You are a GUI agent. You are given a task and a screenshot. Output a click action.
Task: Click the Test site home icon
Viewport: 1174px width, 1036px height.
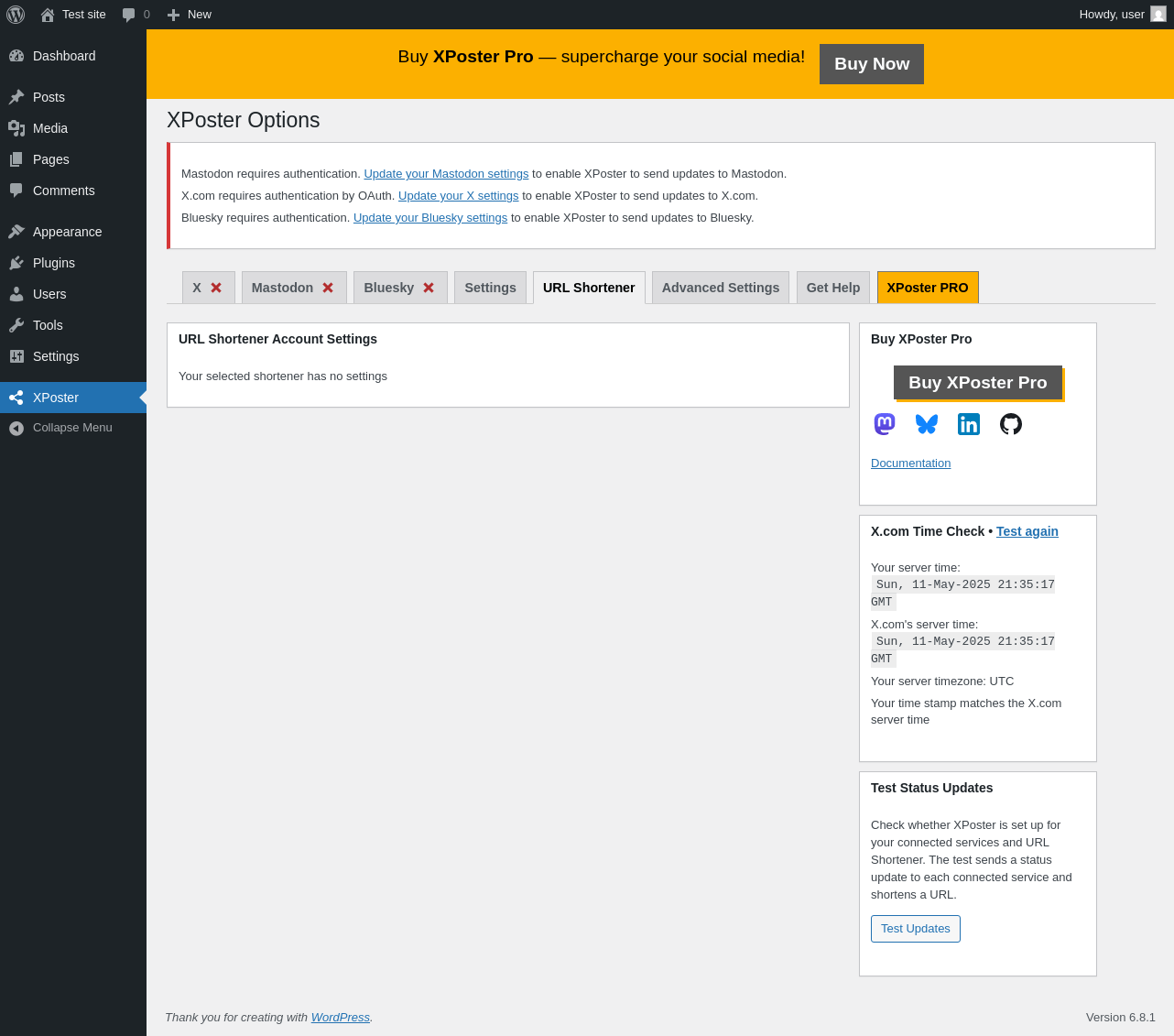click(x=48, y=15)
